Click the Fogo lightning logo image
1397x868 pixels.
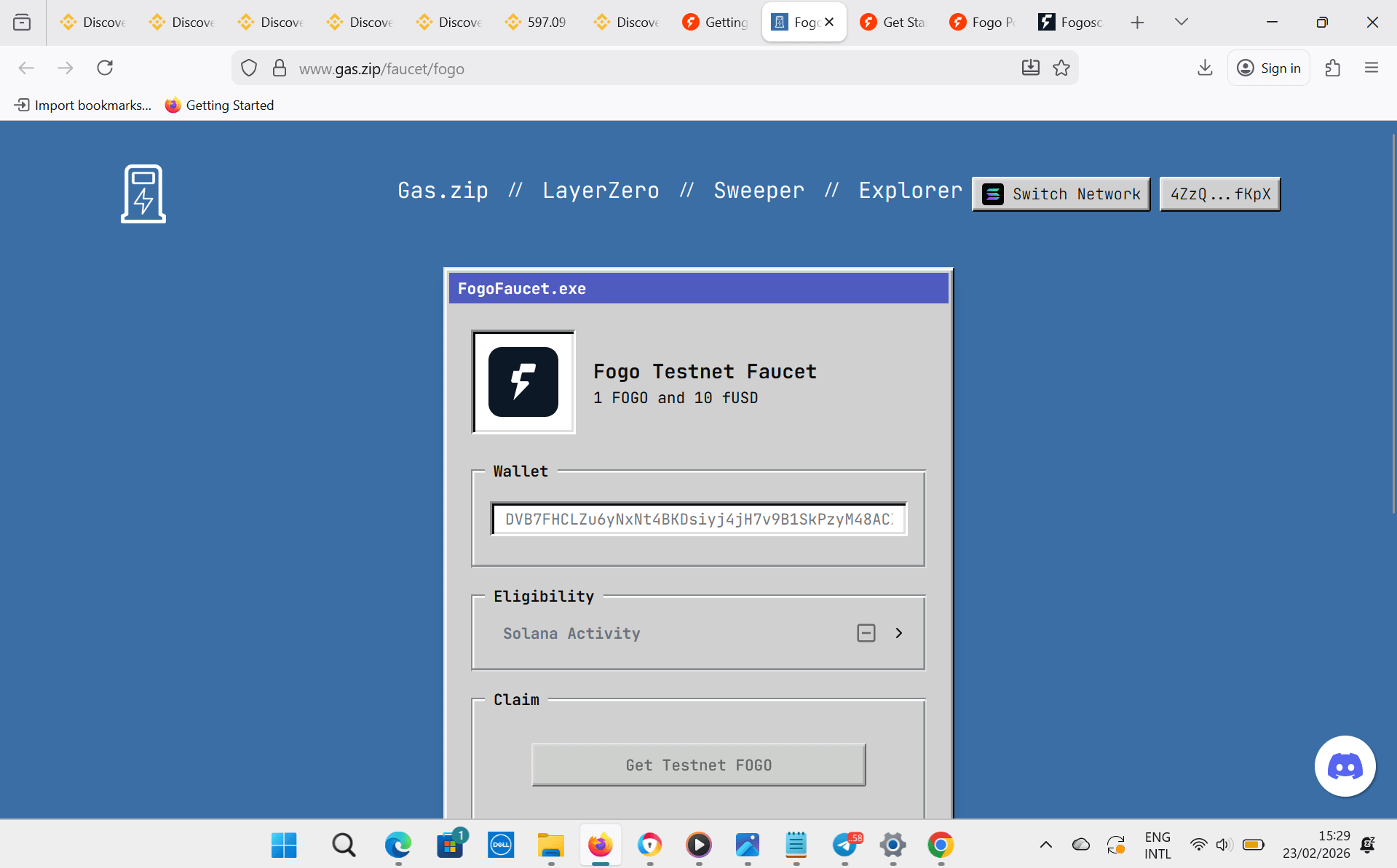coord(523,382)
